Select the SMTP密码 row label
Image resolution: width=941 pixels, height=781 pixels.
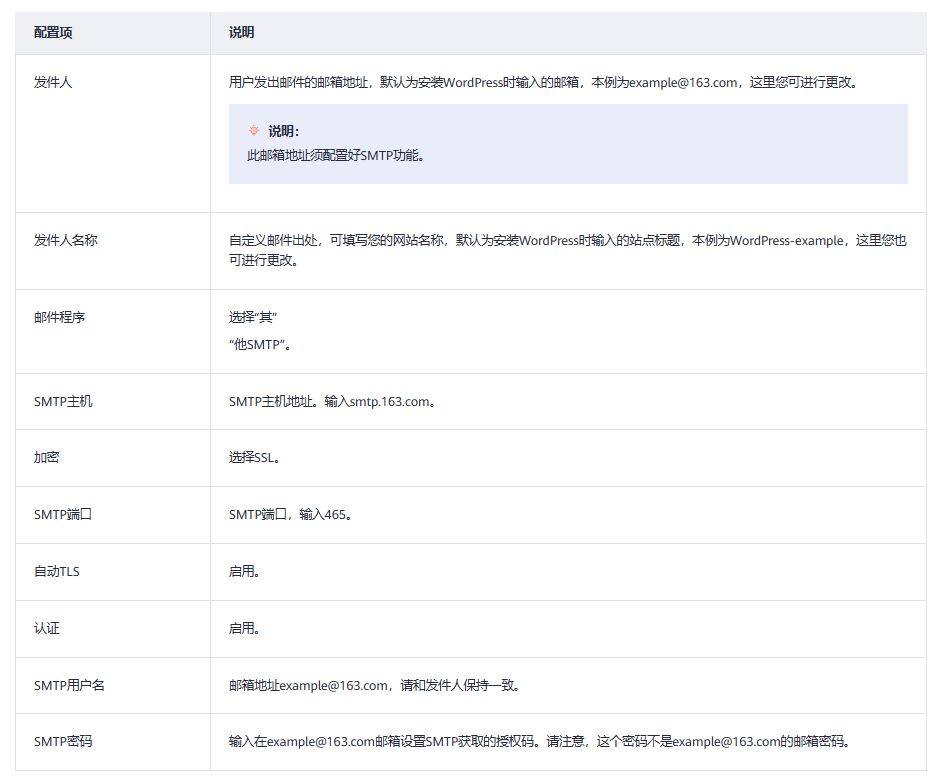click(63, 741)
